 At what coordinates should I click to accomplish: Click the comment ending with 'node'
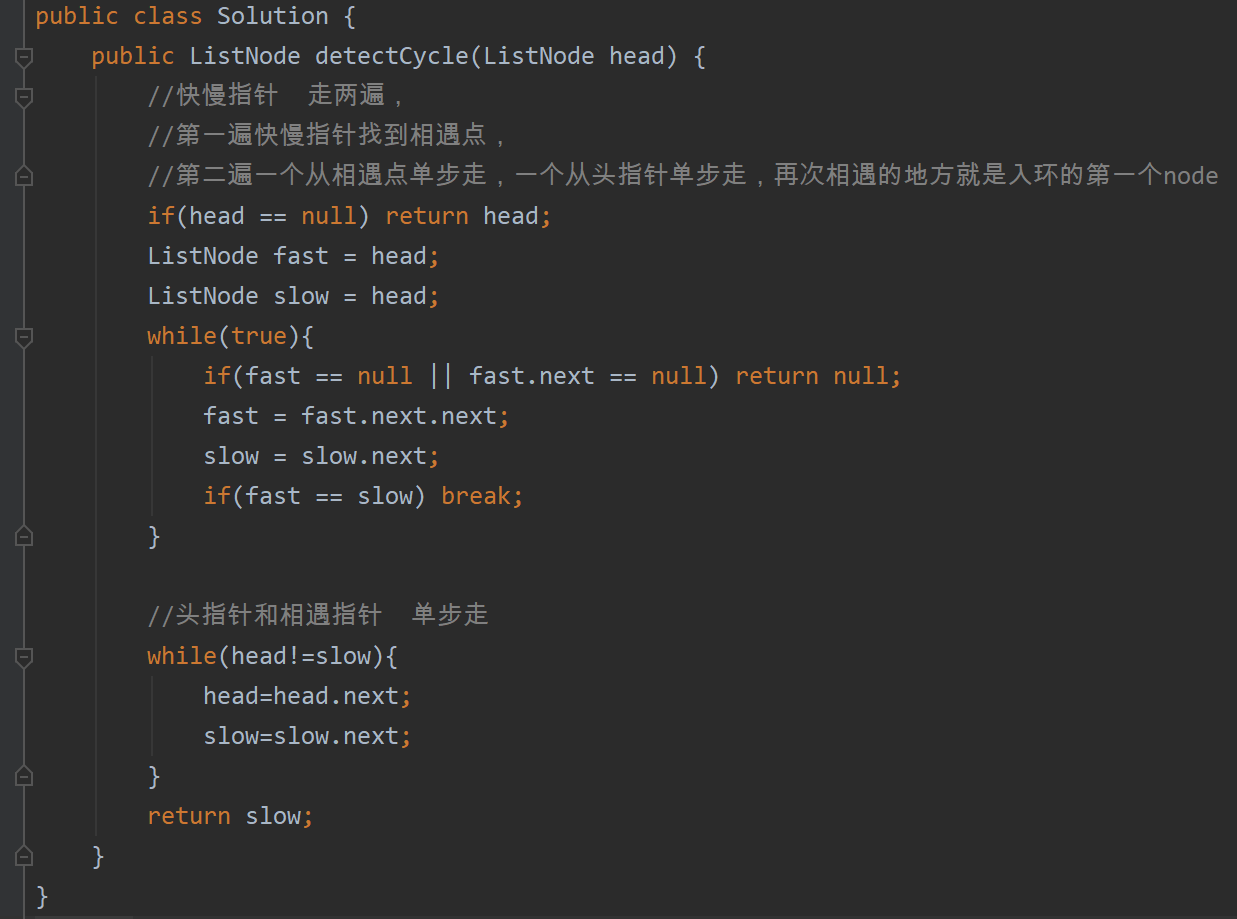[x=683, y=176]
